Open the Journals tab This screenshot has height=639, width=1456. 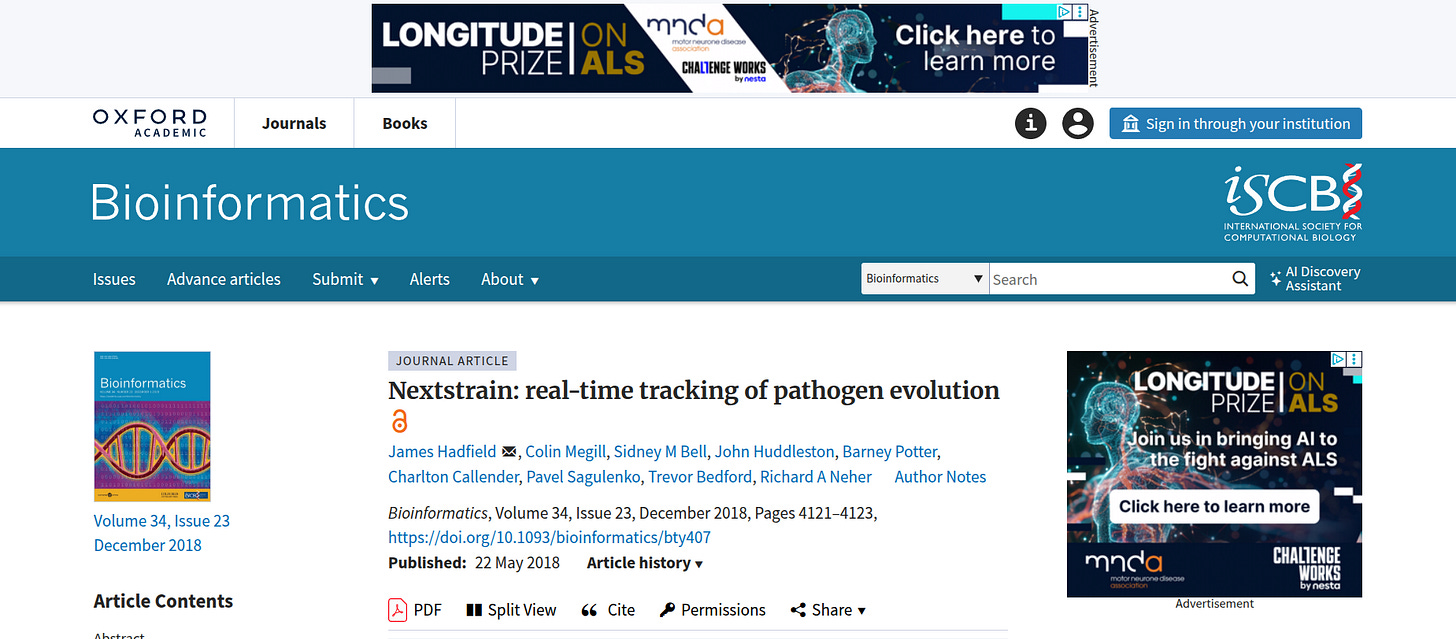click(294, 123)
